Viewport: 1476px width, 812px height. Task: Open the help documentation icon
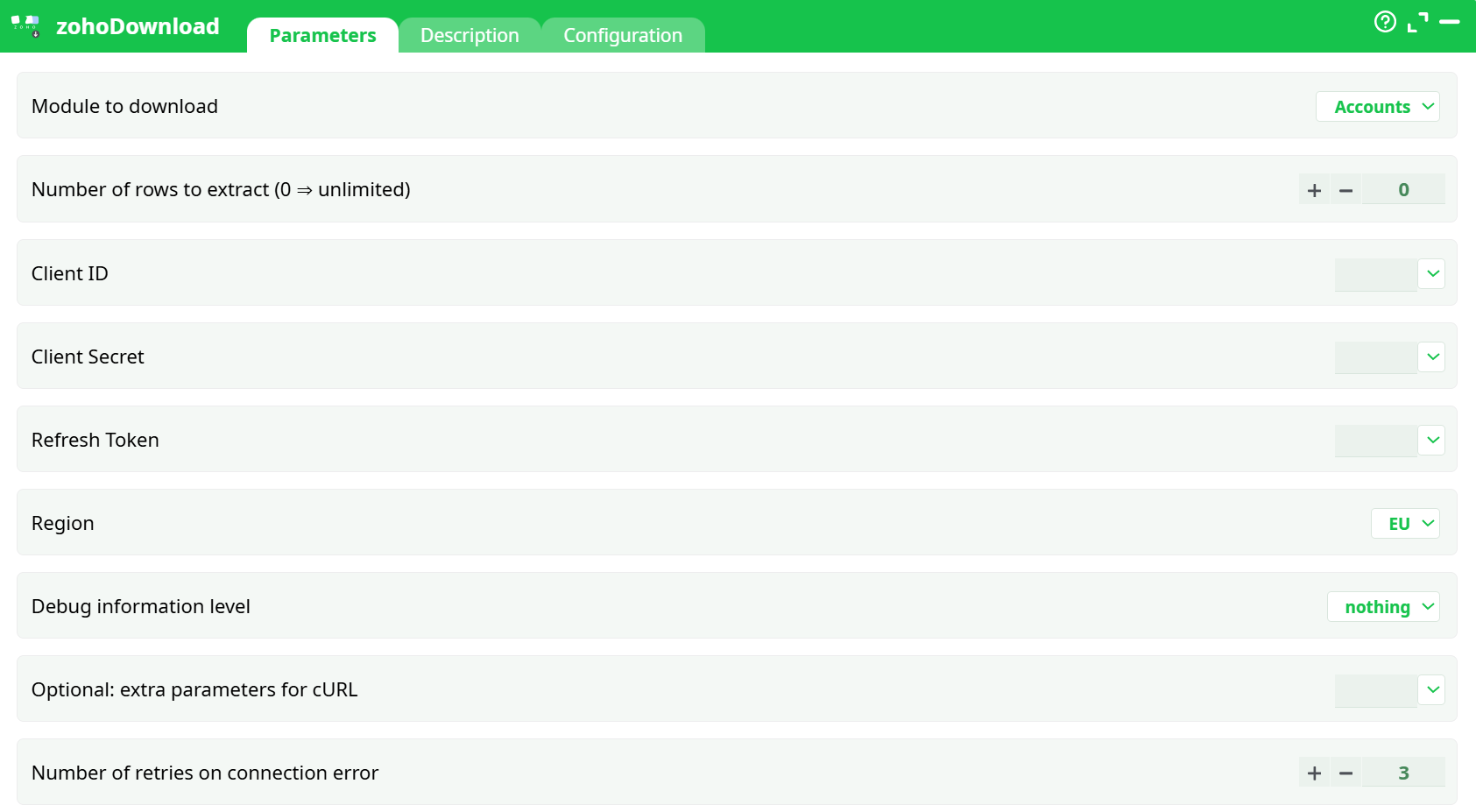(1385, 22)
